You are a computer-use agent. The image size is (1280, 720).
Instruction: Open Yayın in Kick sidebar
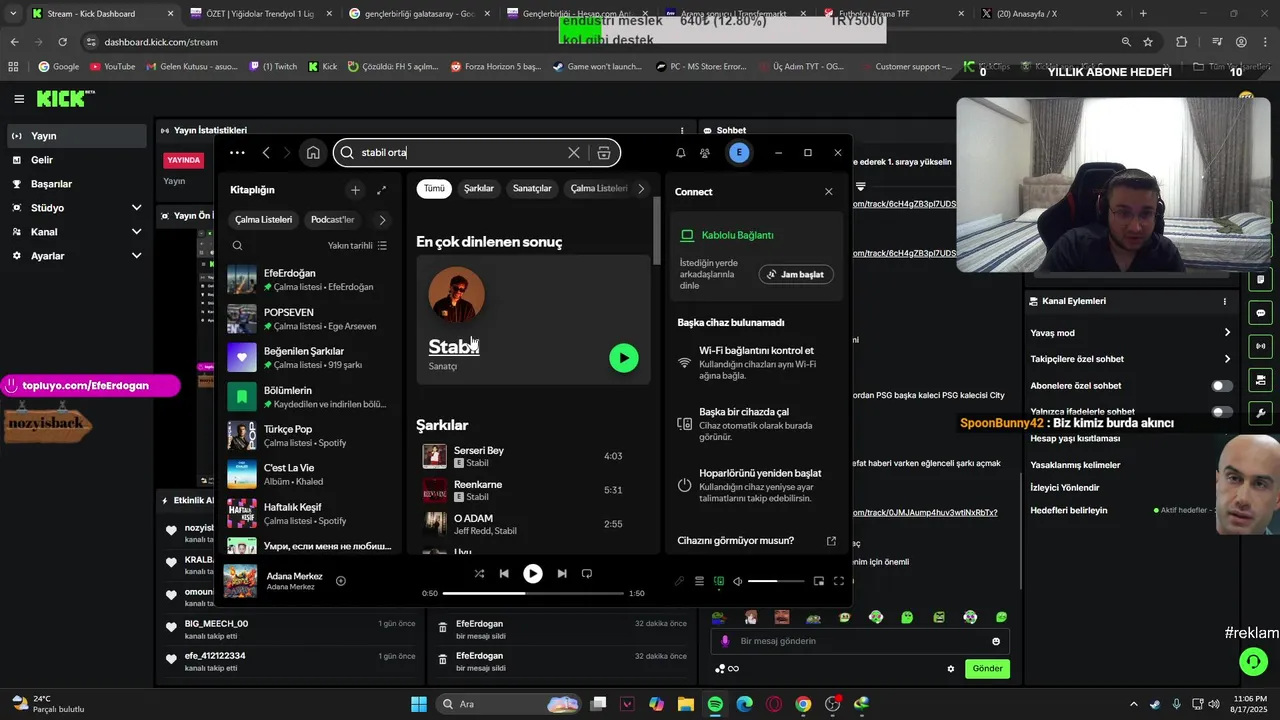[77, 136]
